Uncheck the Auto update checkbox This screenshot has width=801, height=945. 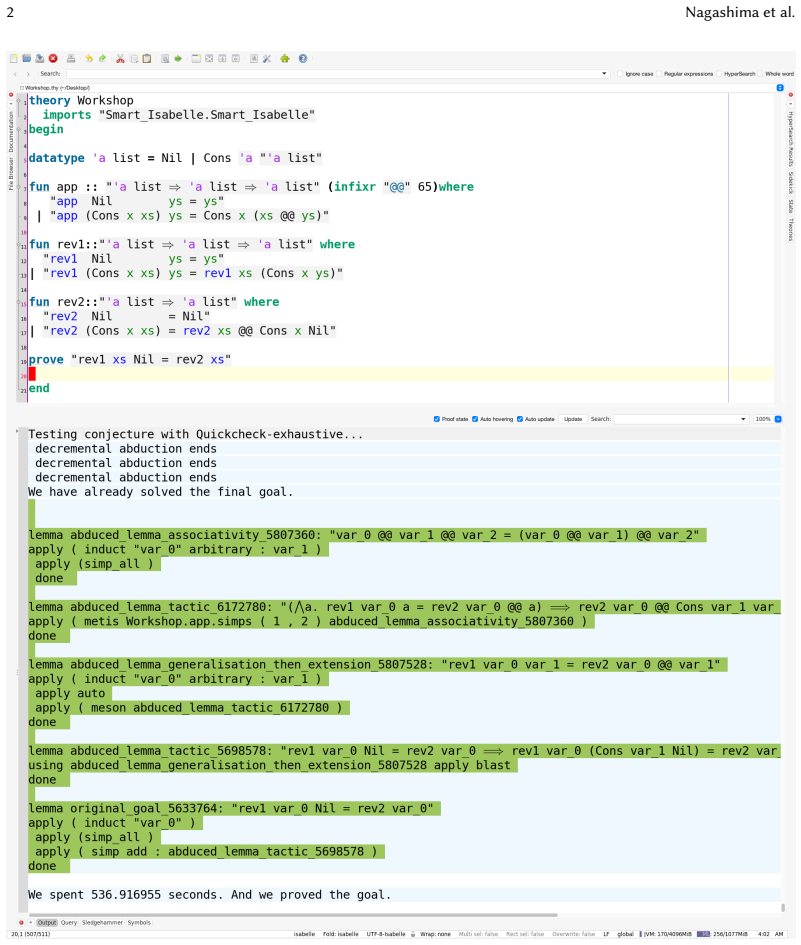[x=520, y=419]
